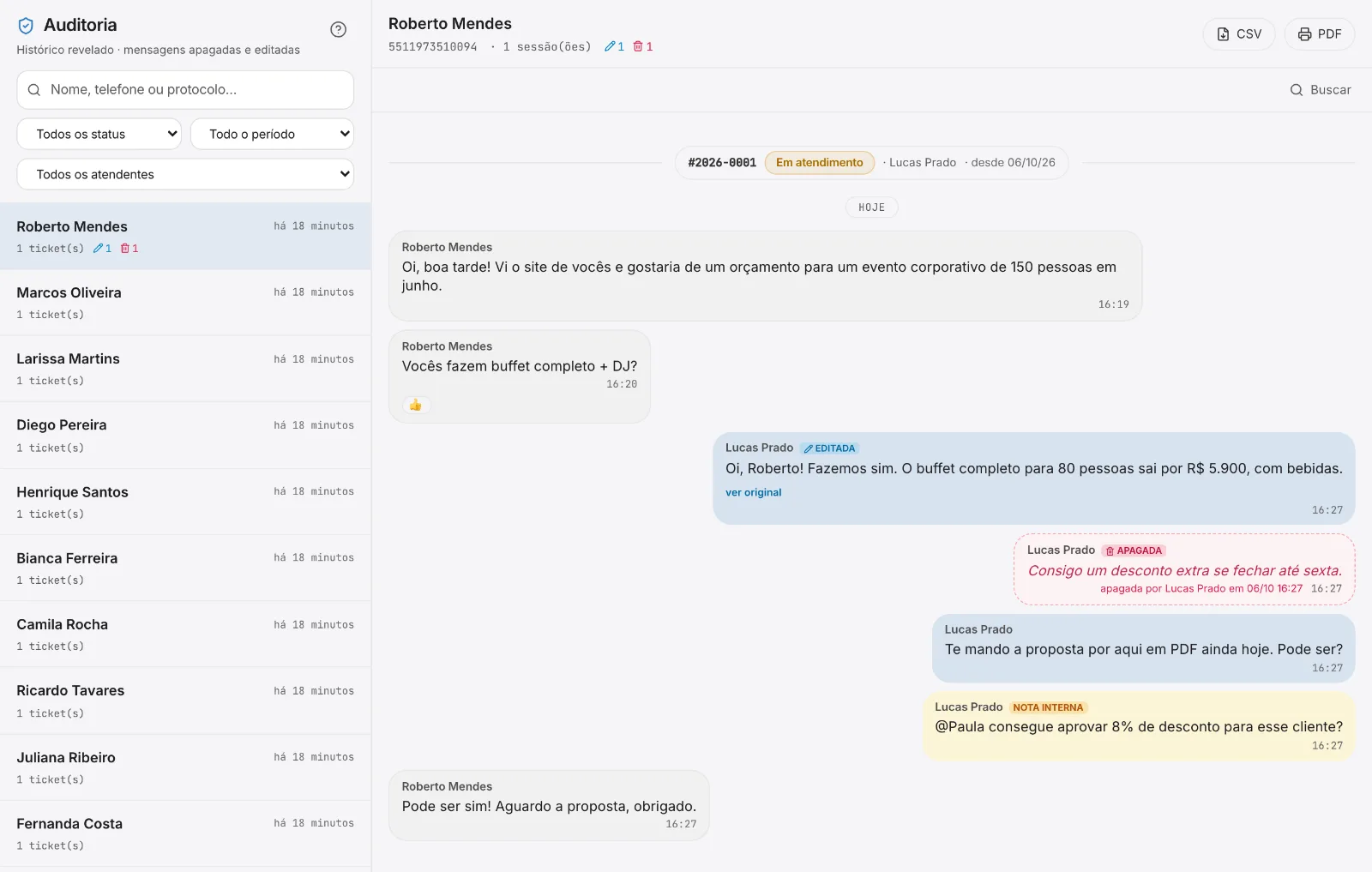1372x872 pixels.
Task: Open the Todo o período dropdown
Action: click(x=272, y=134)
